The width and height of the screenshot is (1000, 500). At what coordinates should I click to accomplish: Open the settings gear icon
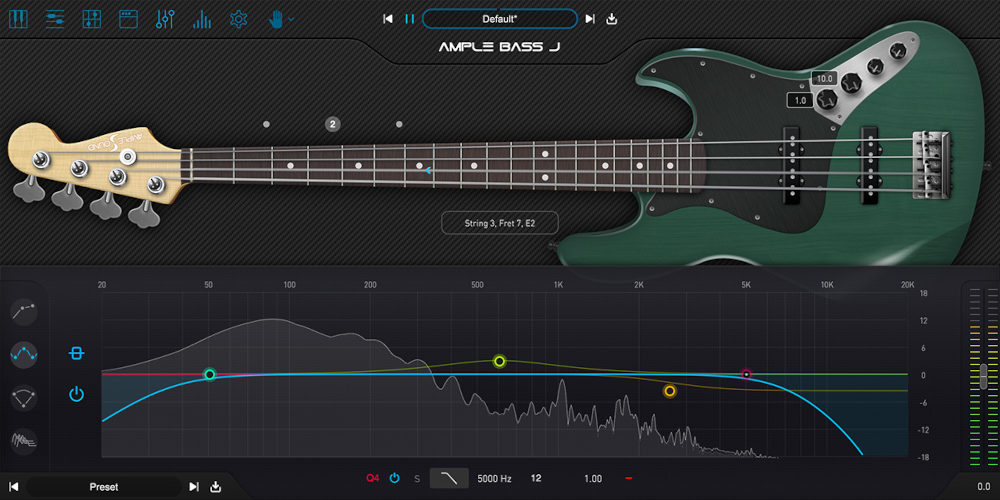point(239,19)
